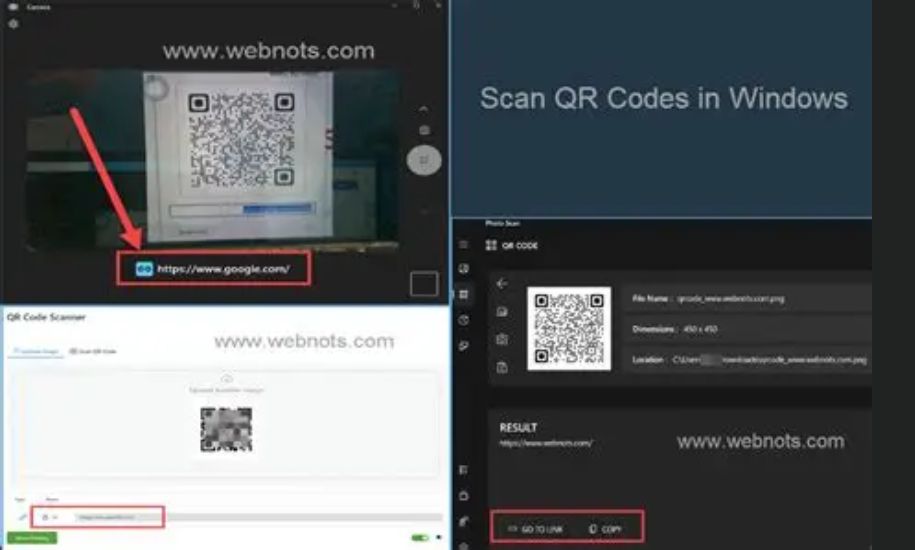
Task: Click the up chevron above Camera mode icons
Action: click(x=424, y=109)
